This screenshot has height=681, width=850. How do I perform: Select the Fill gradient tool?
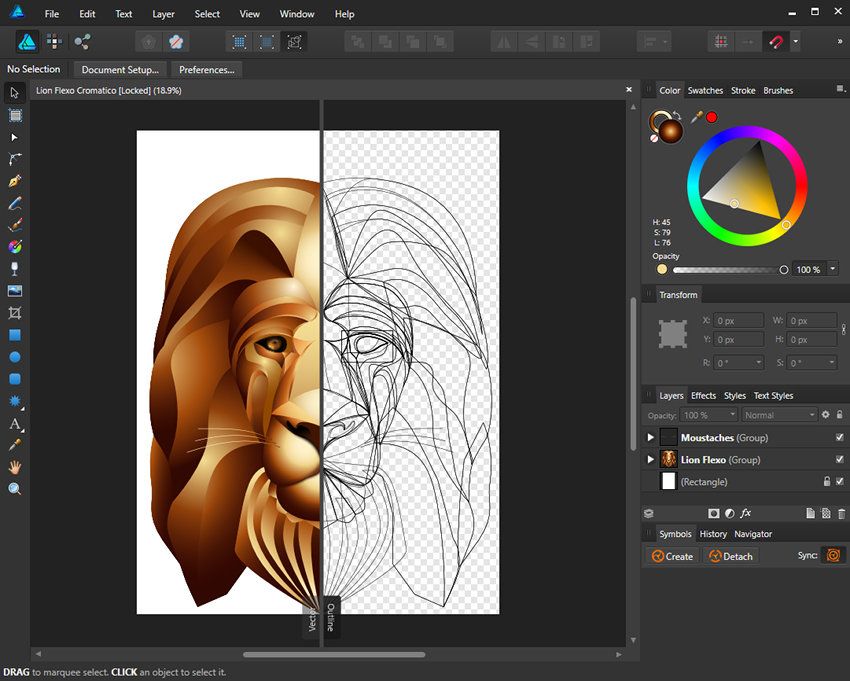point(15,247)
